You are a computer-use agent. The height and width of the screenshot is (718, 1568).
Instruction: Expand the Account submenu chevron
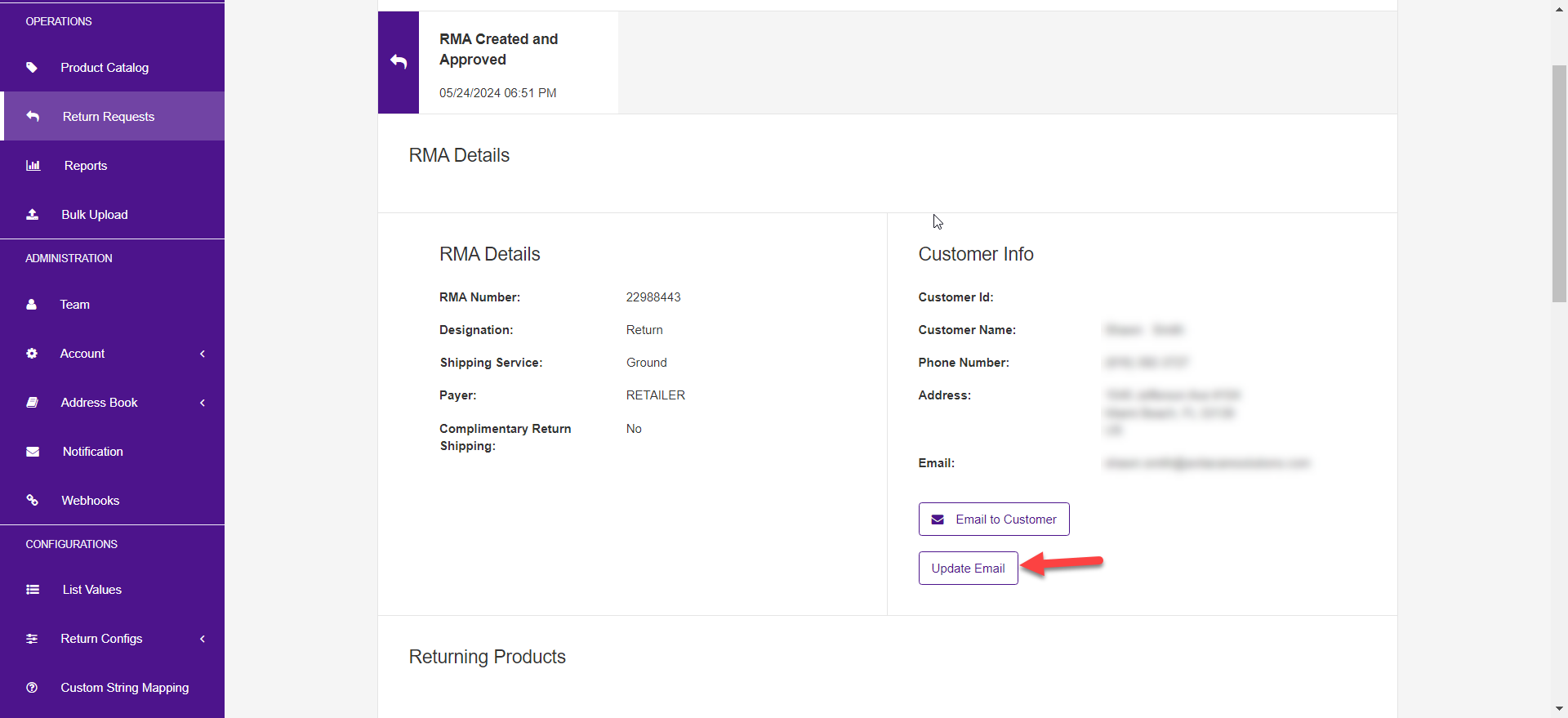[x=203, y=354]
